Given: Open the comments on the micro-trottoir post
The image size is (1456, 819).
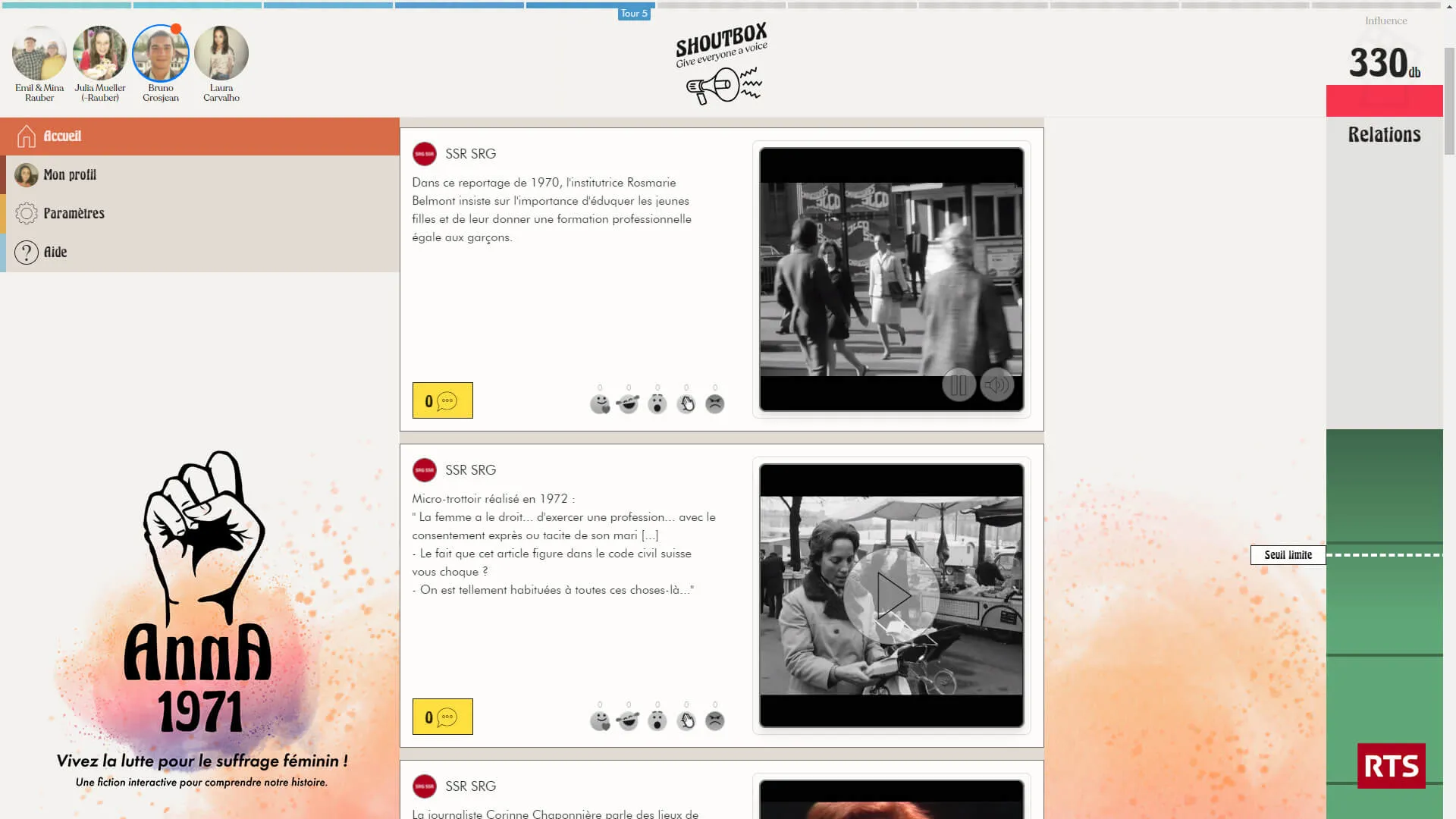Looking at the screenshot, I should point(442,716).
